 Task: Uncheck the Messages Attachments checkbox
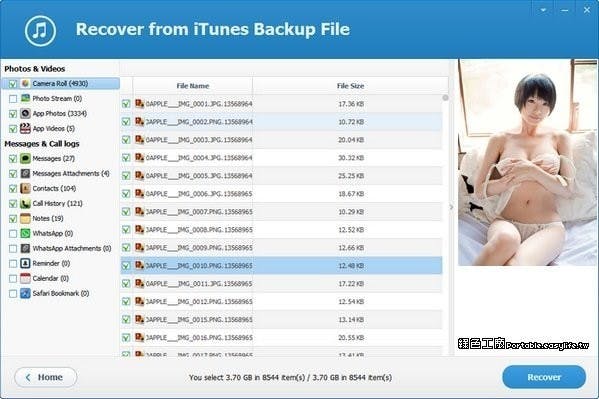click(13, 174)
